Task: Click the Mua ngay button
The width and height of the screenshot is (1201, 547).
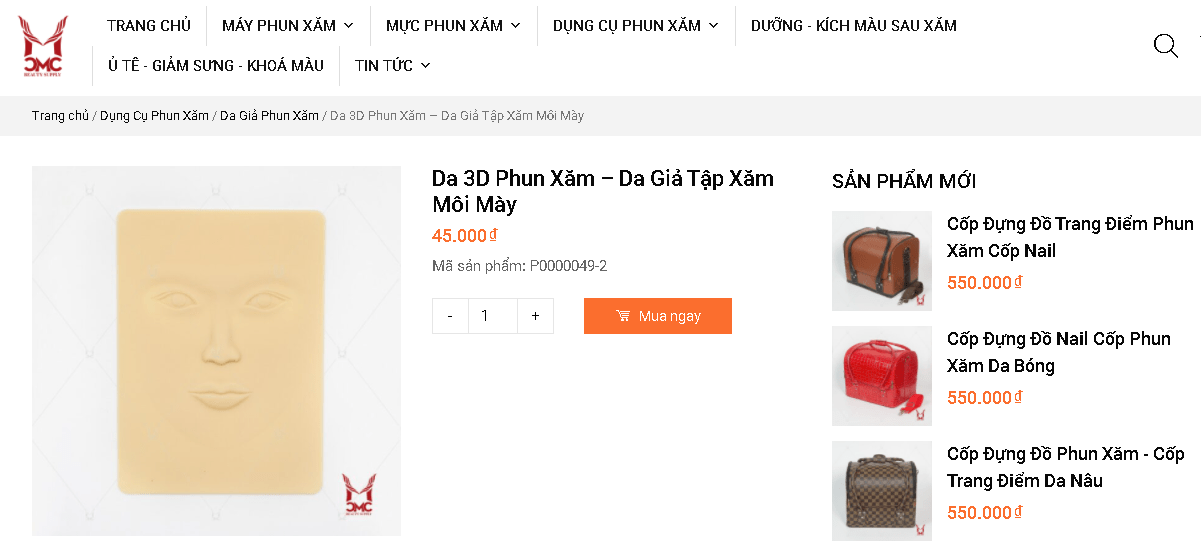Action: [658, 316]
